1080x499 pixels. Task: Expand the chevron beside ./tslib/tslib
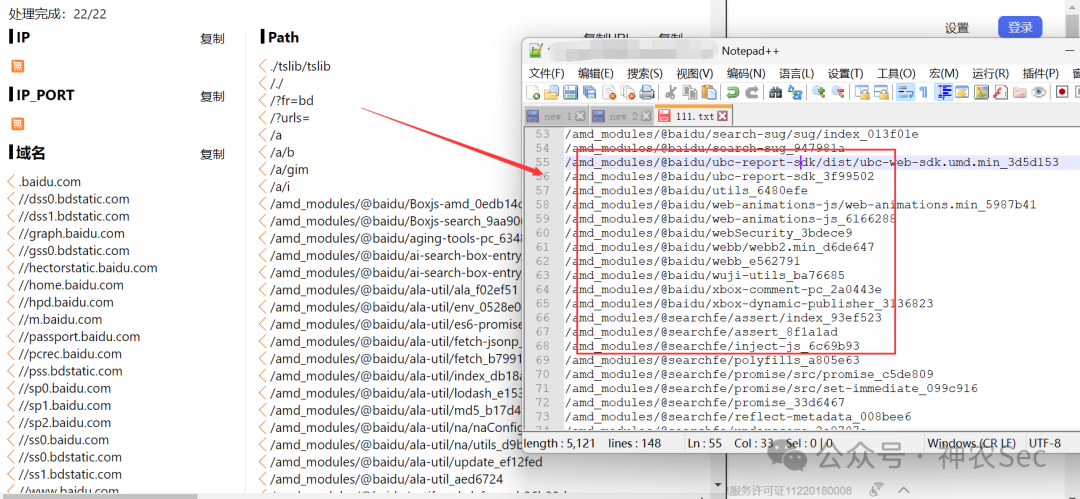point(262,66)
